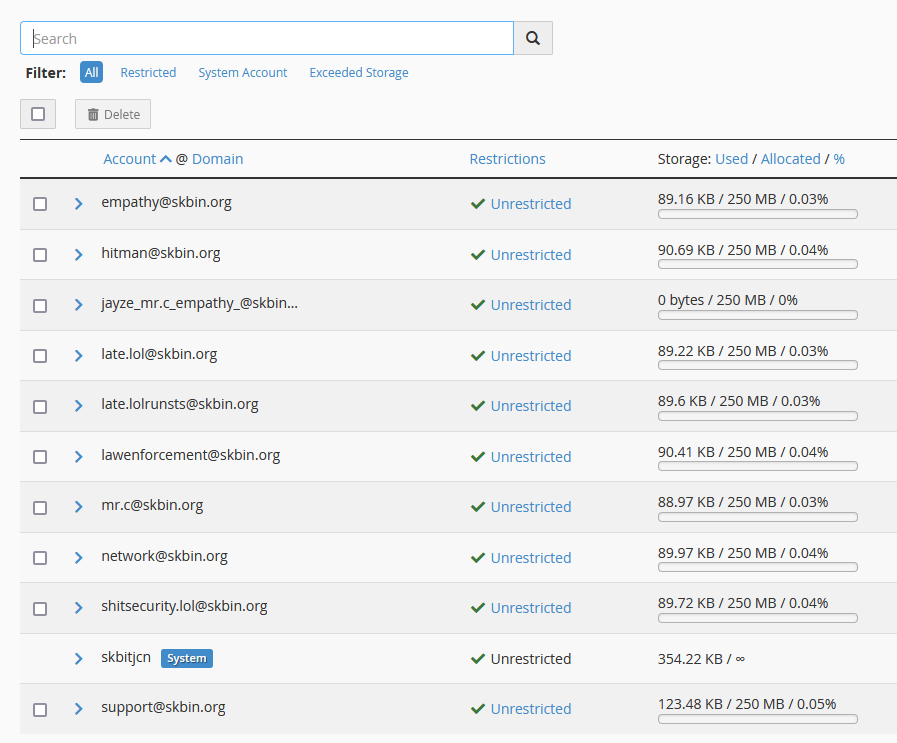Viewport: 897px width, 743px height.
Task: Filter accounts by Restricted
Action: [148, 73]
